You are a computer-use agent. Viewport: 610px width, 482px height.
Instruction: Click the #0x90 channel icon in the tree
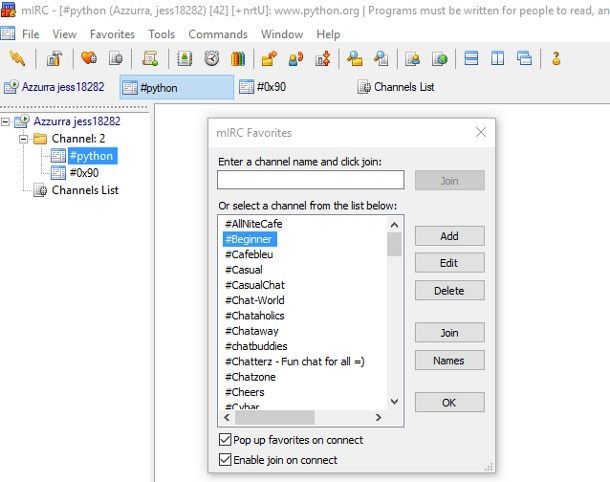(58, 173)
